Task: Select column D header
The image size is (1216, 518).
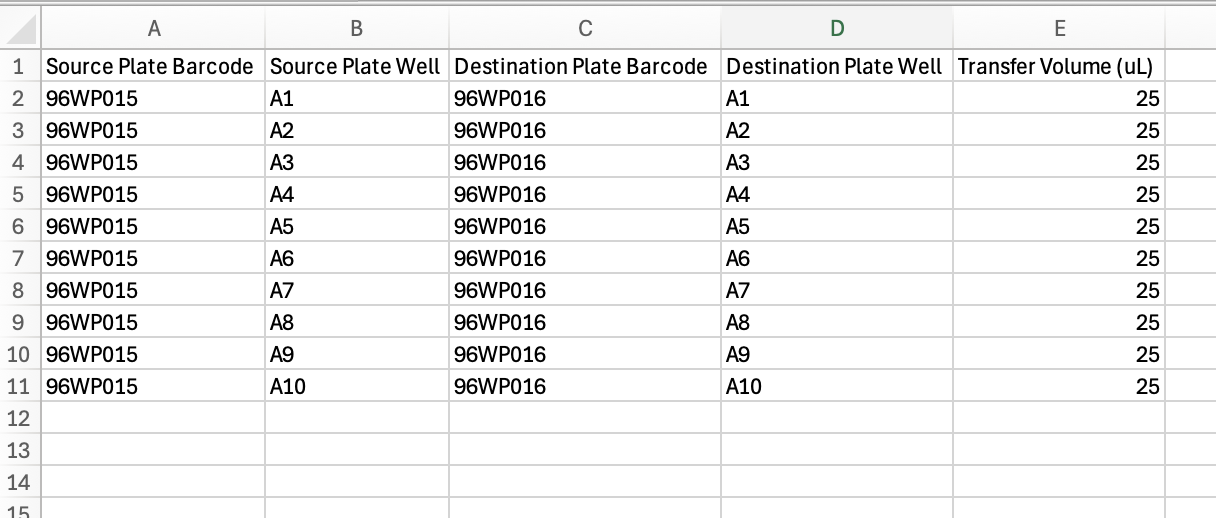Action: click(x=836, y=30)
